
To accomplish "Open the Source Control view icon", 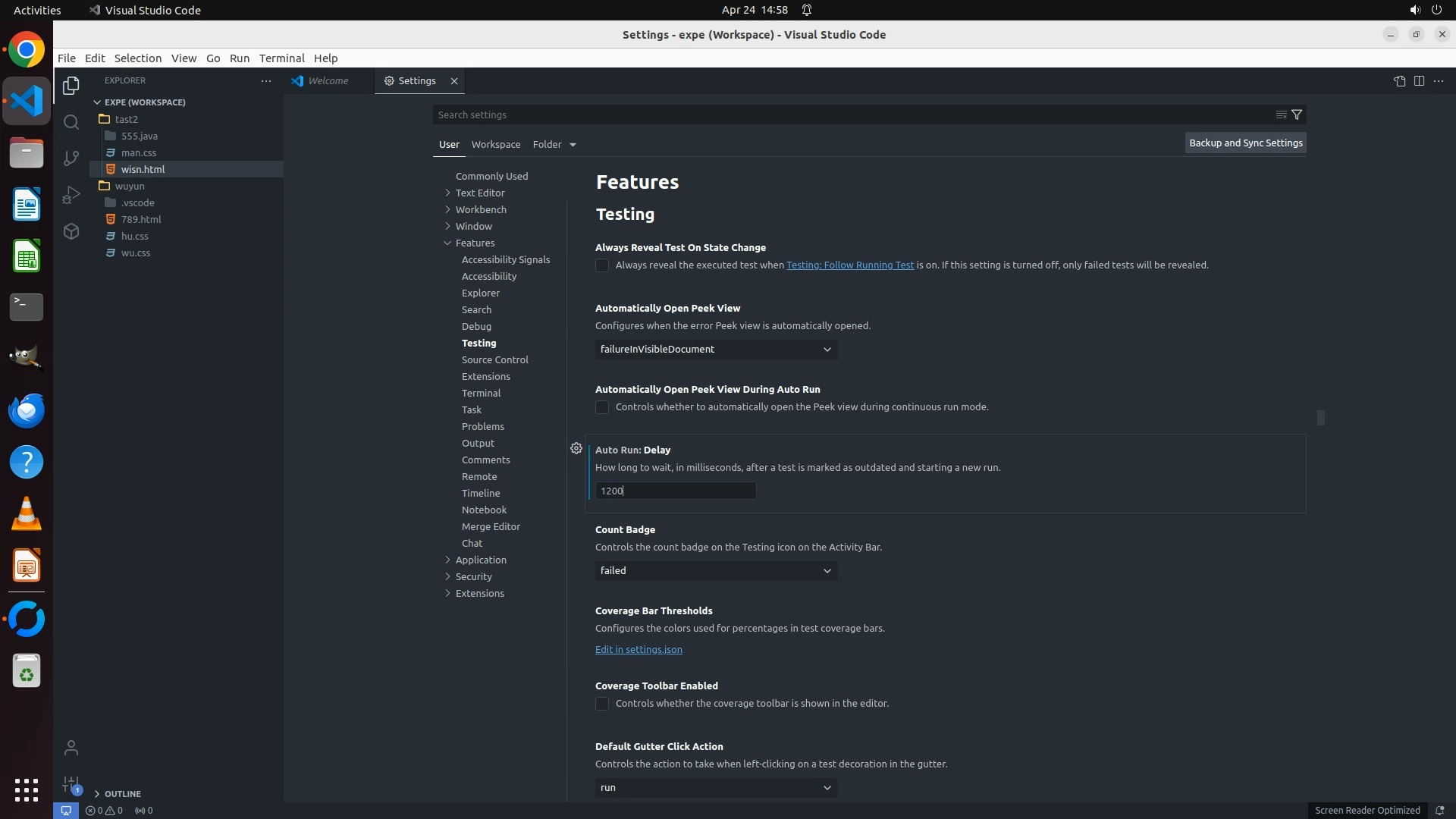I will (x=71, y=158).
